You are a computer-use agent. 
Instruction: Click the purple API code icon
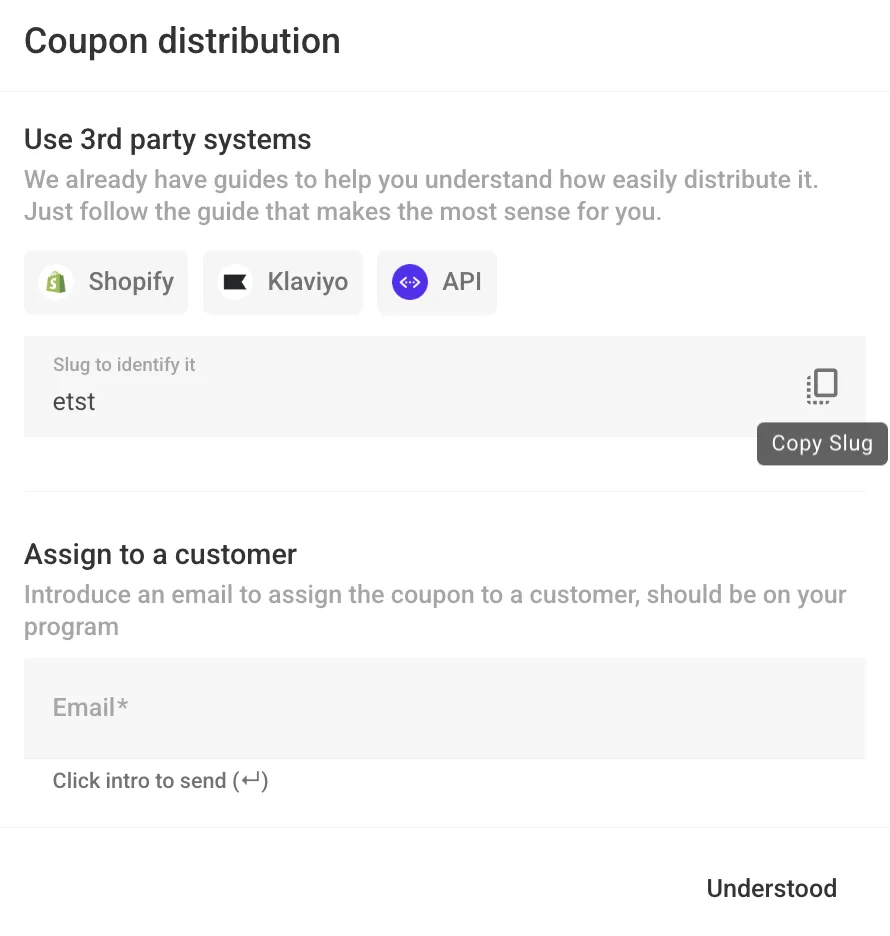tap(410, 283)
